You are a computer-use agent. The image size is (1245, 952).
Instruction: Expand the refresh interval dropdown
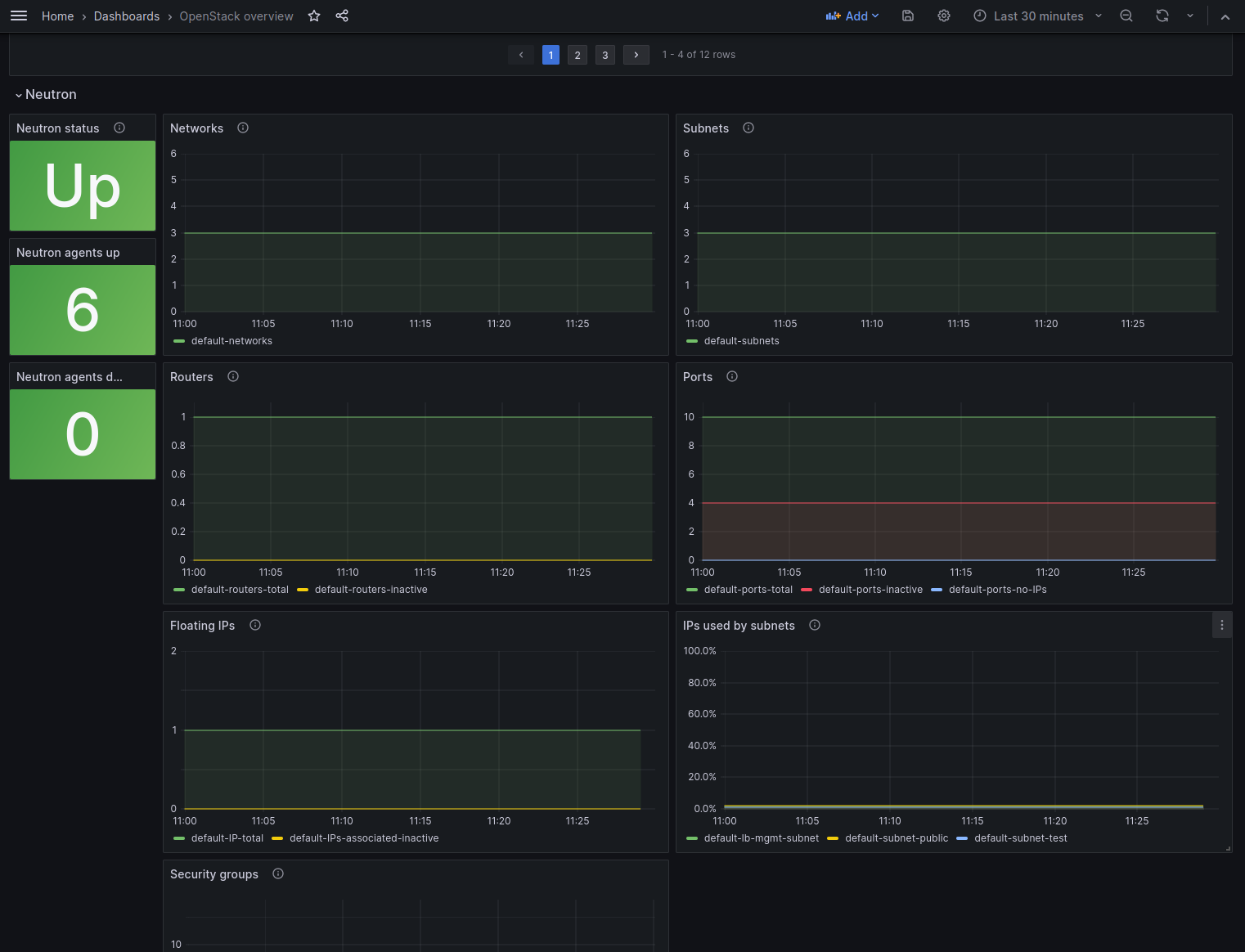tap(1190, 16)
